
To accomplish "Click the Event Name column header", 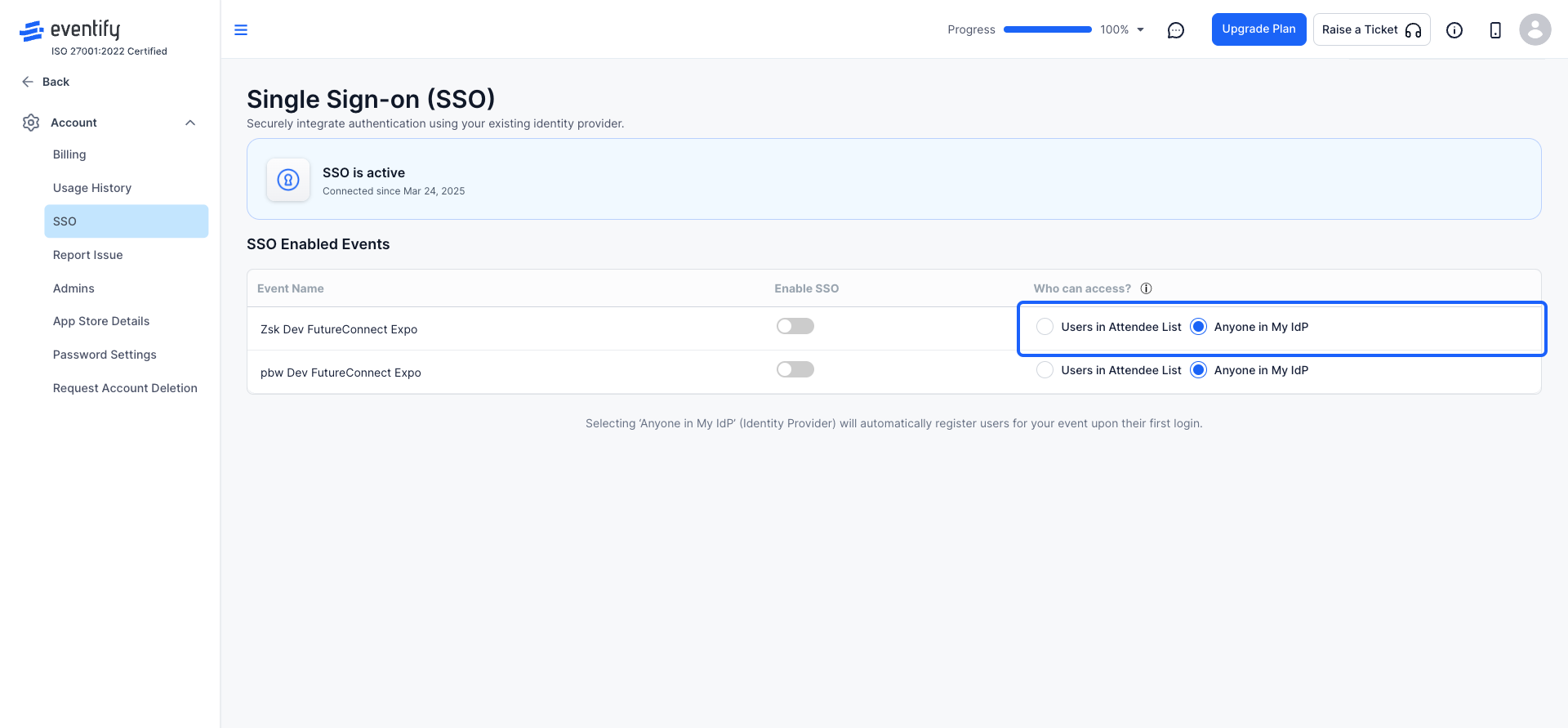I will [x=290, y=288].
